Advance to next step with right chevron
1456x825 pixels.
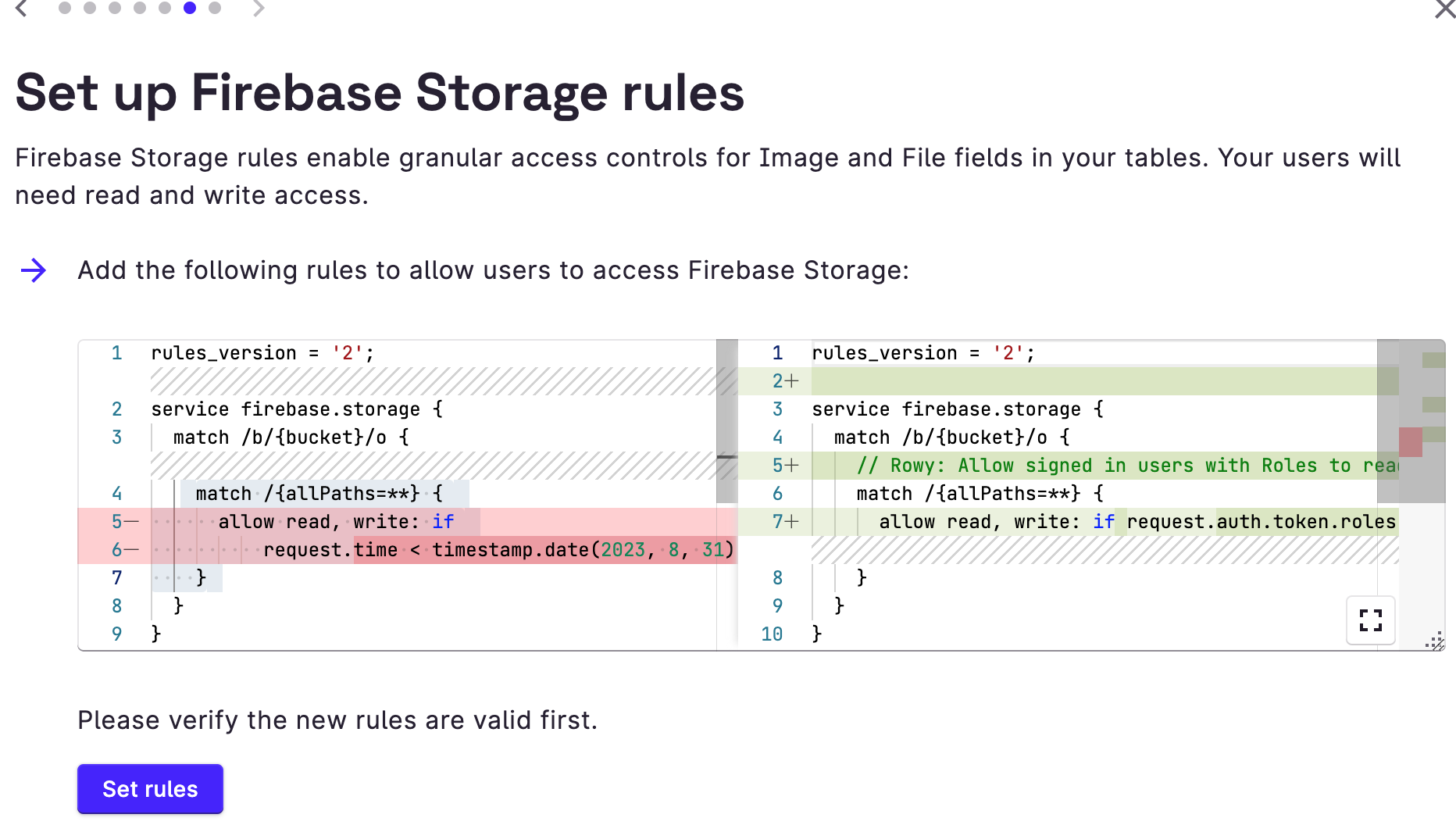pos(259,9)
